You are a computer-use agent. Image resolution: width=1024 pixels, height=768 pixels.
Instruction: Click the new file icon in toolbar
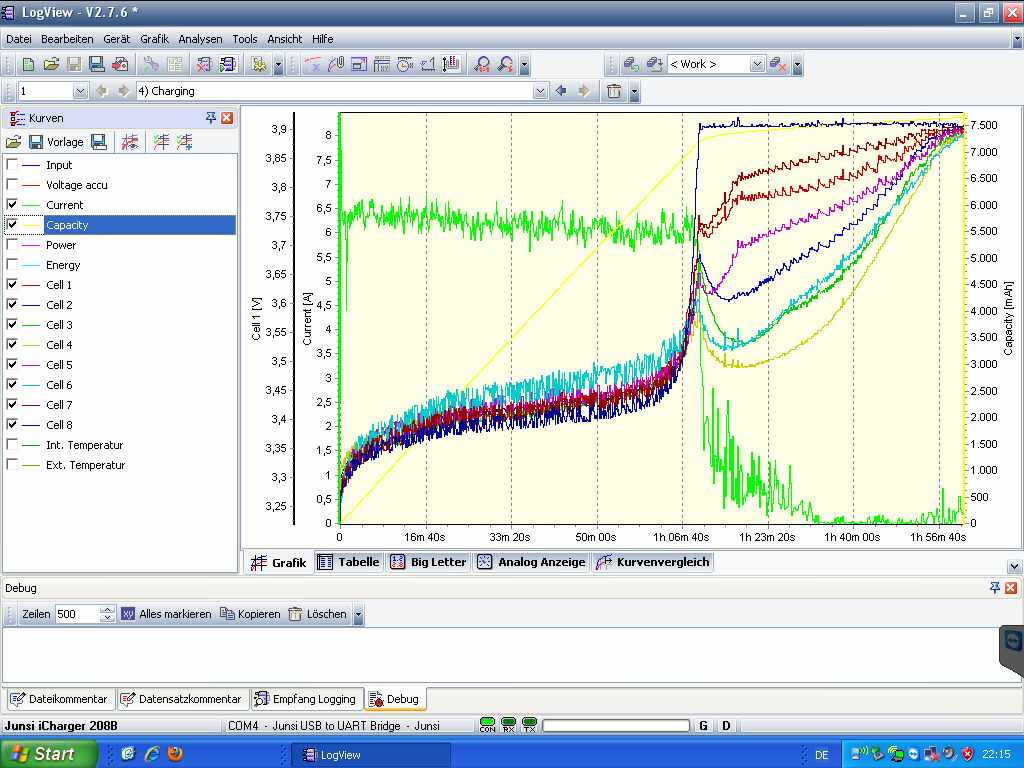[x=28, y=64]
